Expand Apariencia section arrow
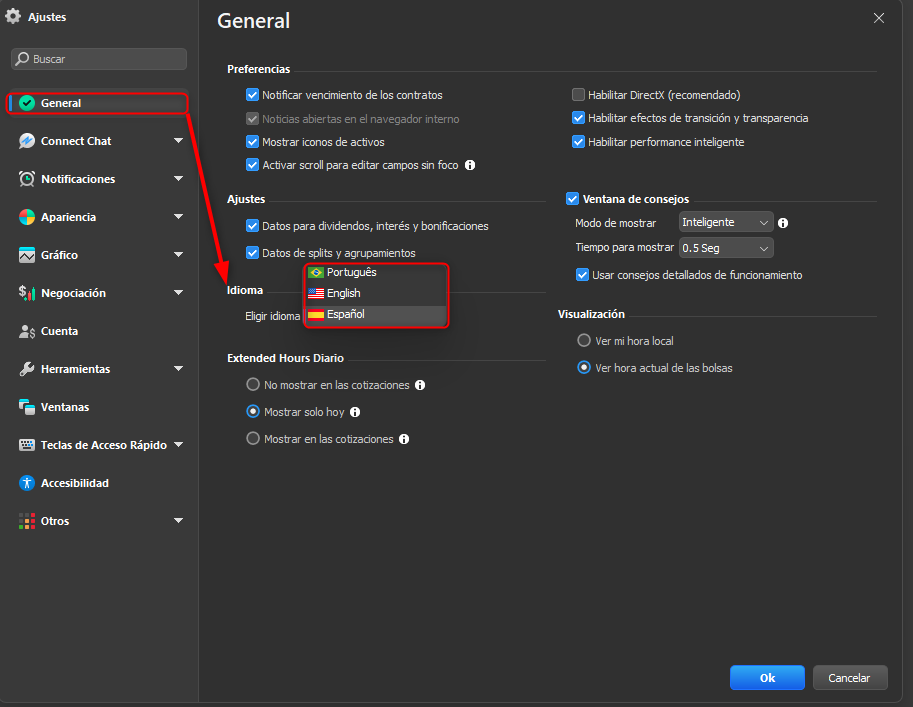Image resolution: width=913 pixels, height=707 pixels. point(178,217)
